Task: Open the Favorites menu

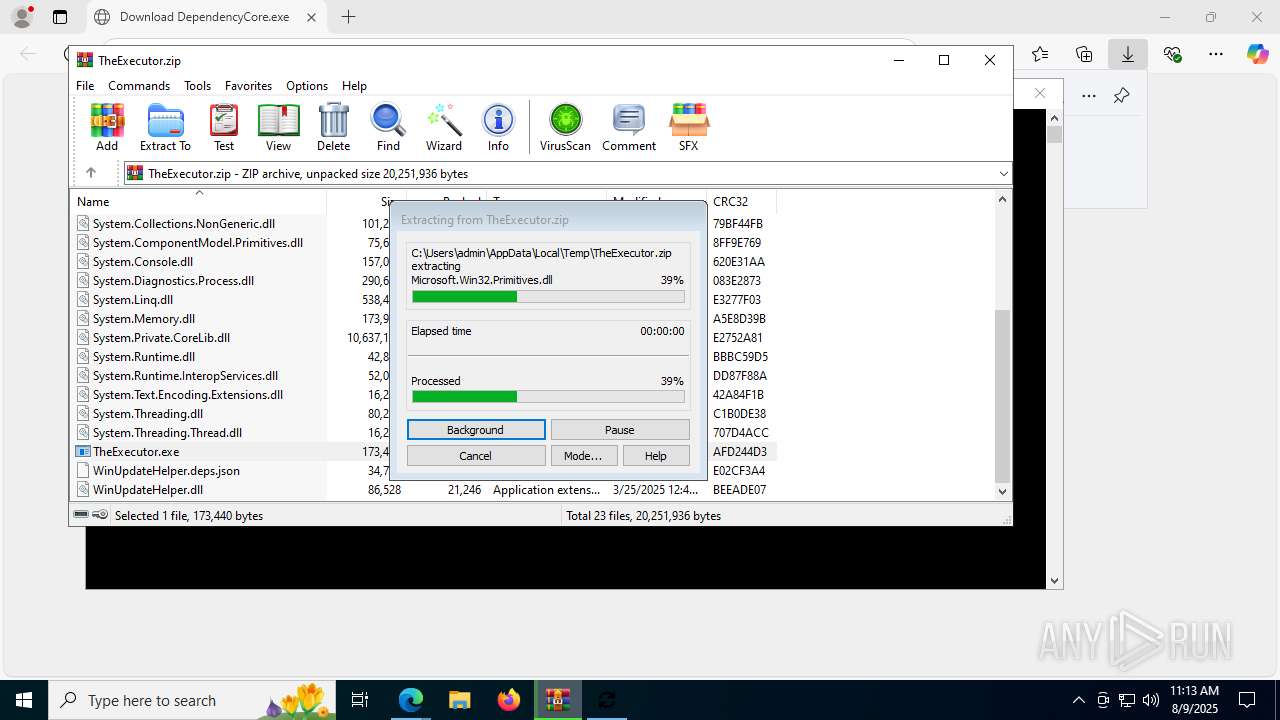Action: click(248, 86)
